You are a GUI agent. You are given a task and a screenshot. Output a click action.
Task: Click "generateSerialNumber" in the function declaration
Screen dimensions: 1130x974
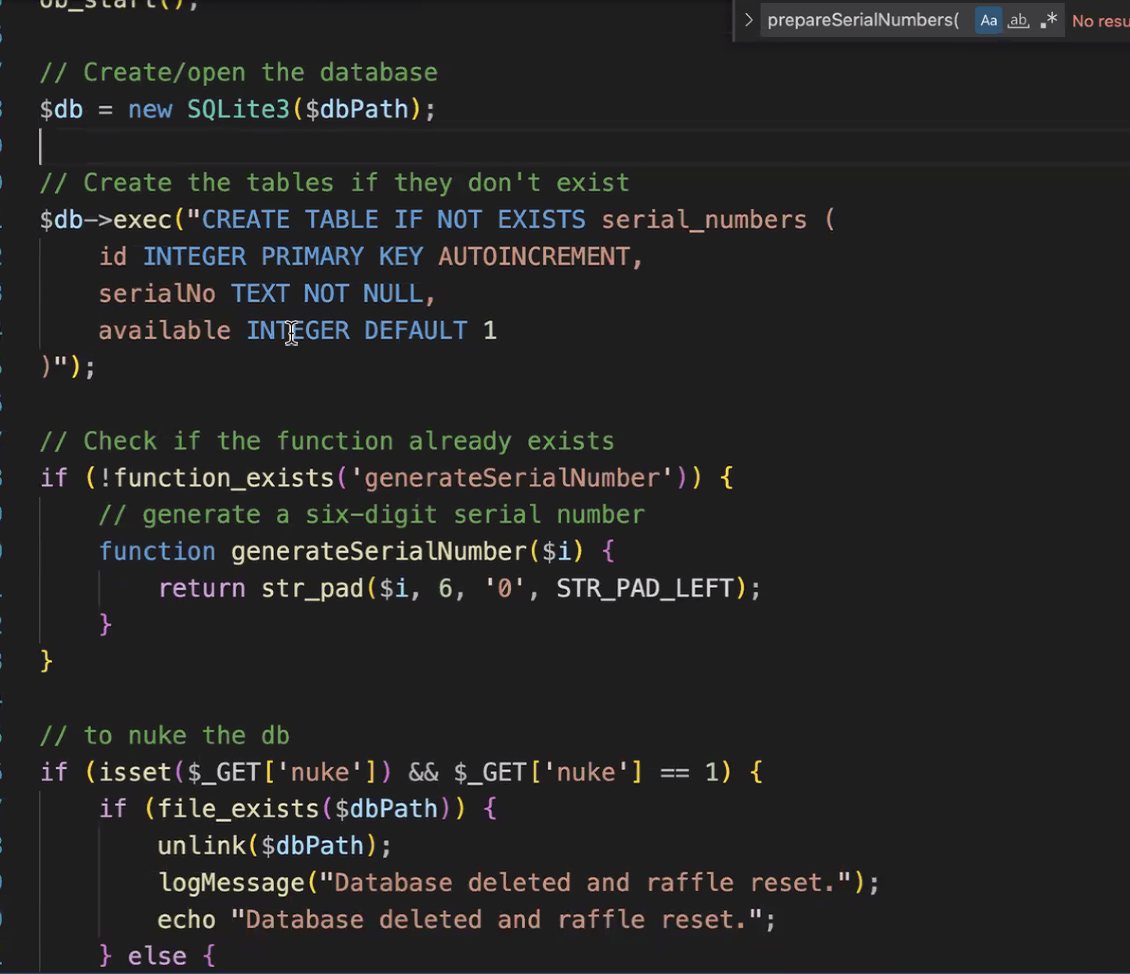[379, 552]
